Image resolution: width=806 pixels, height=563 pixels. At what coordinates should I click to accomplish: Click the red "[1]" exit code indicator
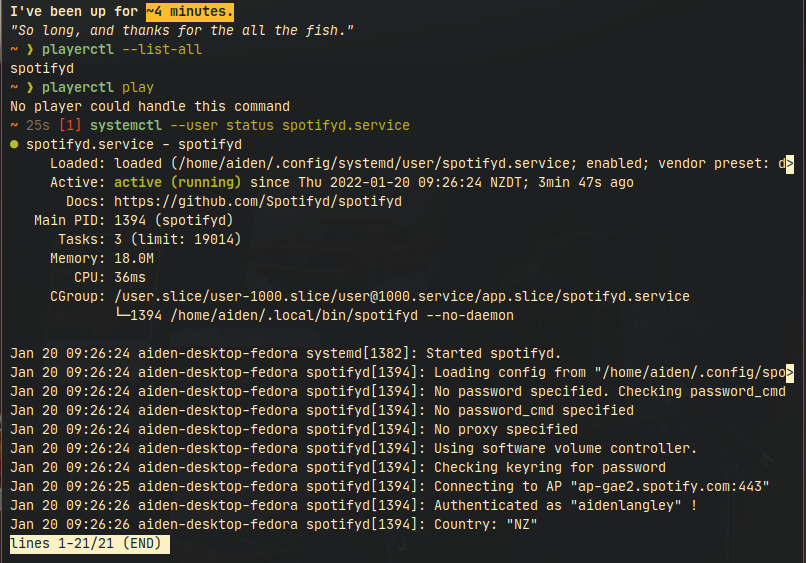coord(70,125)
